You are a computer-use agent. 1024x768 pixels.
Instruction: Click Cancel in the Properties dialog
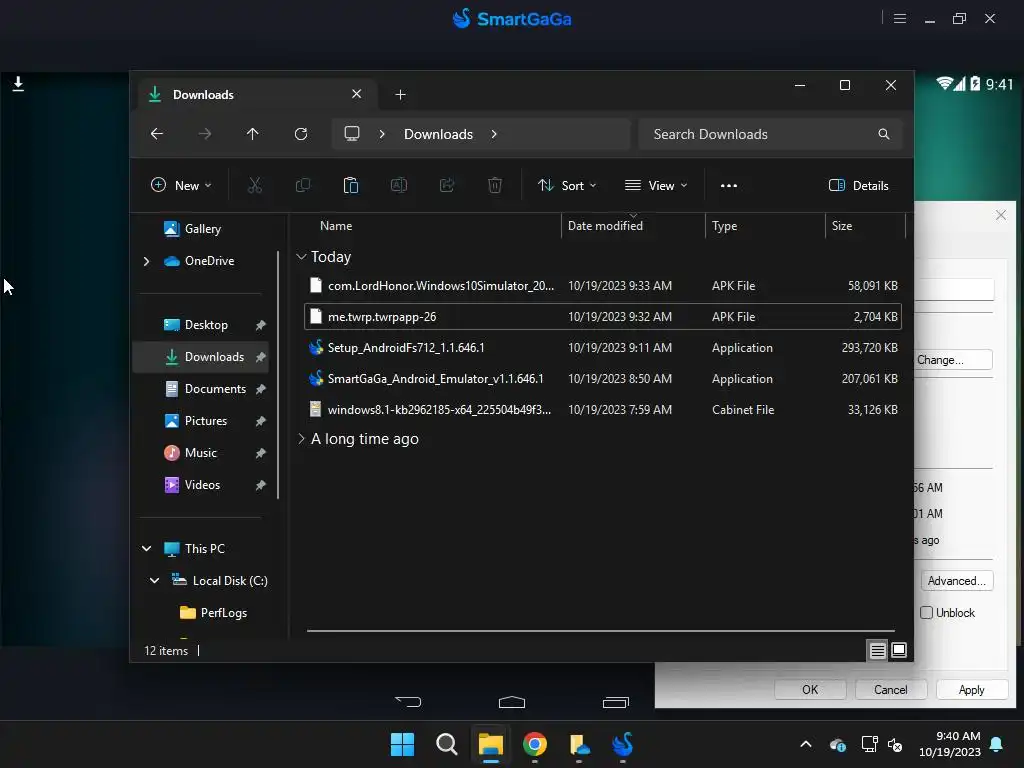tap(891, 690)
